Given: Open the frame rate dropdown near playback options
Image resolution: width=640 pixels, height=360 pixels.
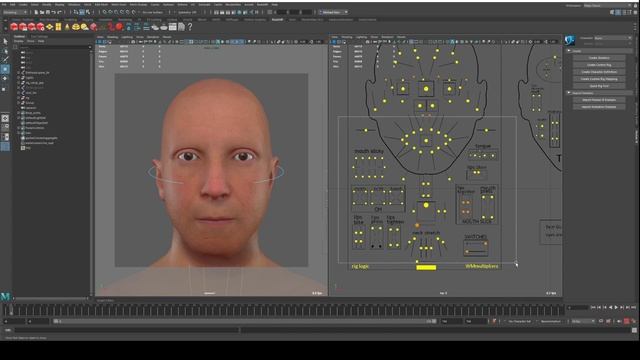Looking at the screenshot, I should (583, 322).
